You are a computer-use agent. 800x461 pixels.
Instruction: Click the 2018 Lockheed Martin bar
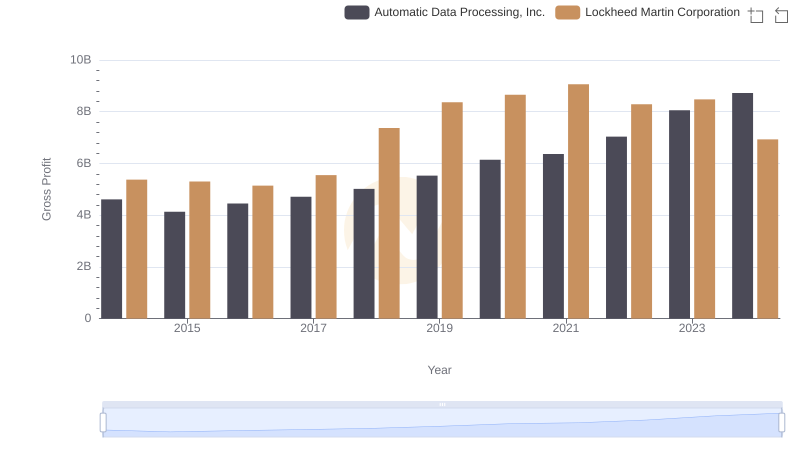point(389,223)
